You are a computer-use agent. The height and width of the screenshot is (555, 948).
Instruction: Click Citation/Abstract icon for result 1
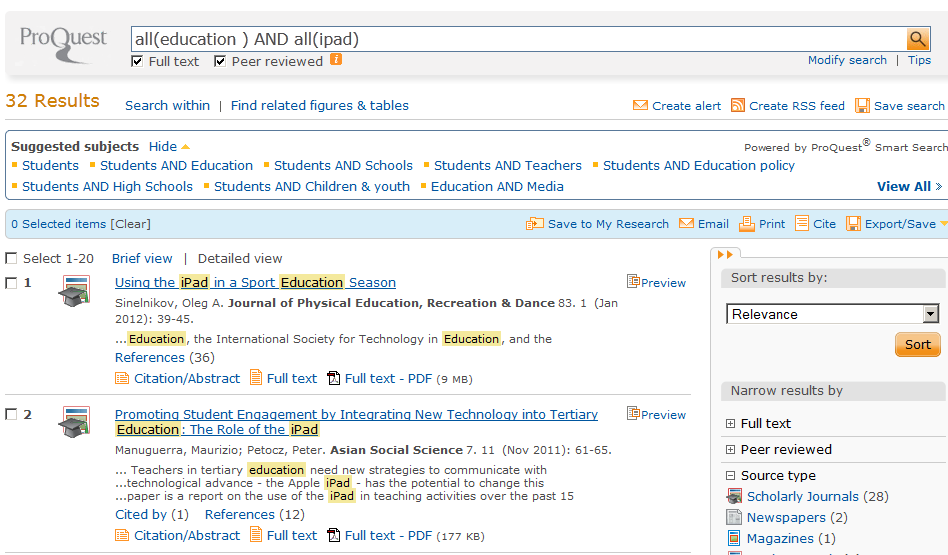coord(122,378)
